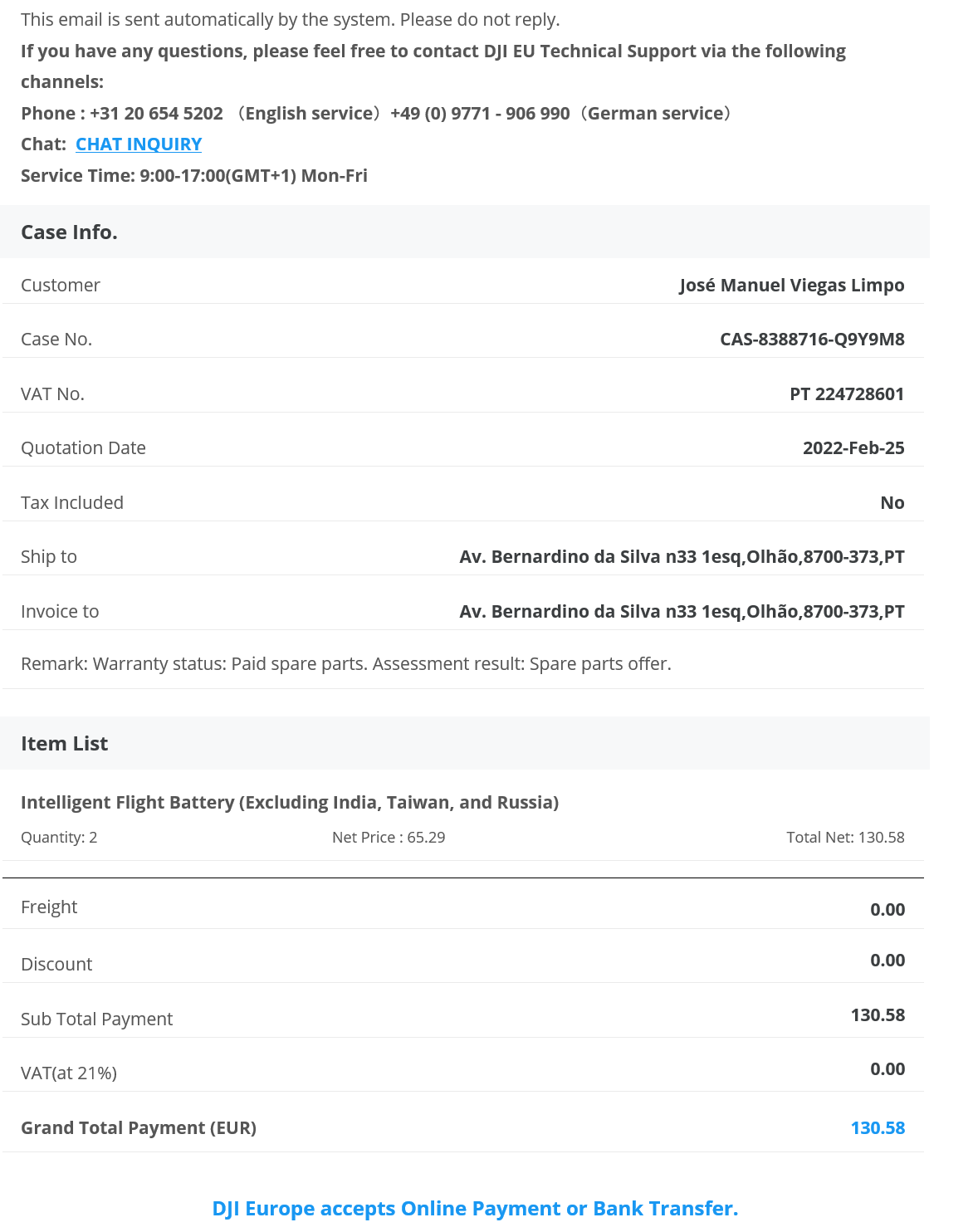Screen dimensions: 973x1232
Task: Click the Service Time line
Action: click(x=194, y=176)
